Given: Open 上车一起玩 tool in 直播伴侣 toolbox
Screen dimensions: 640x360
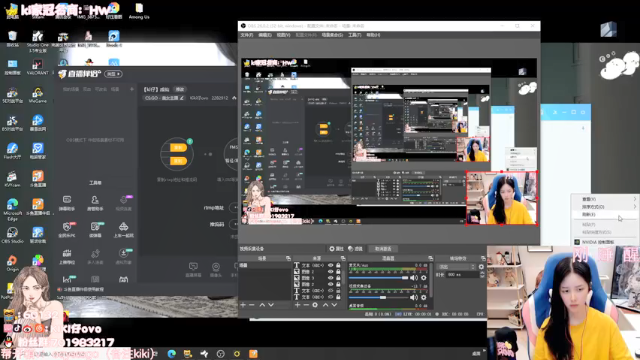Looking at the screenshot, I should pos(123,229).
